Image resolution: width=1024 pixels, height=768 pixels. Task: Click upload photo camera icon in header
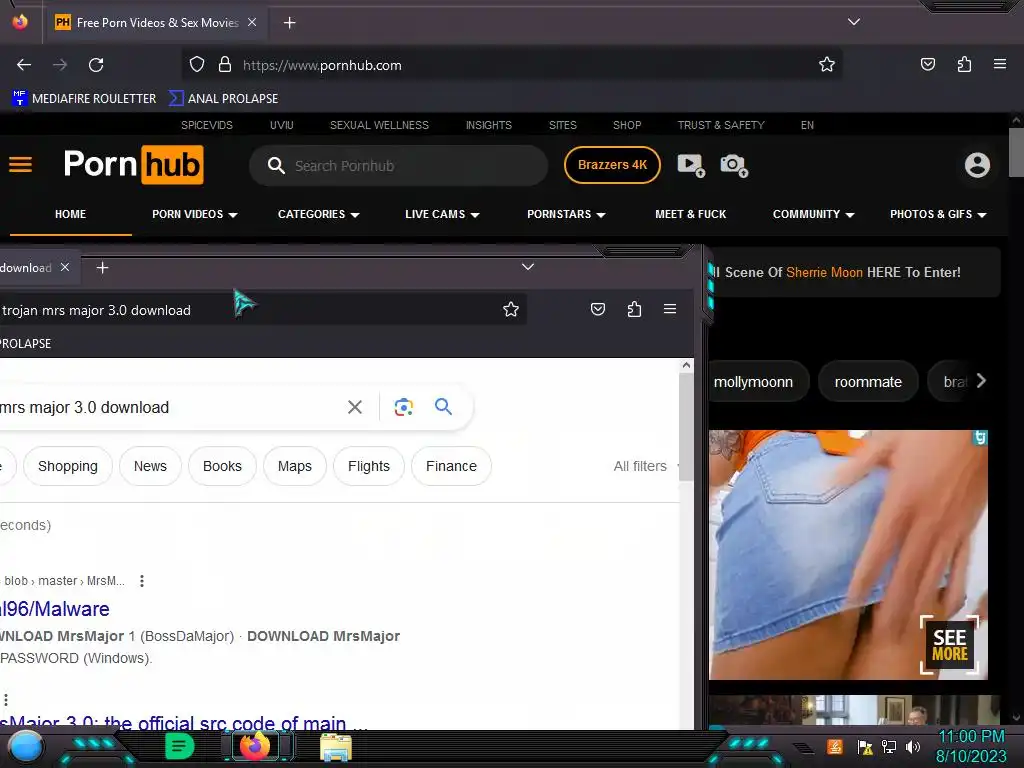click(x=734, y=165)
